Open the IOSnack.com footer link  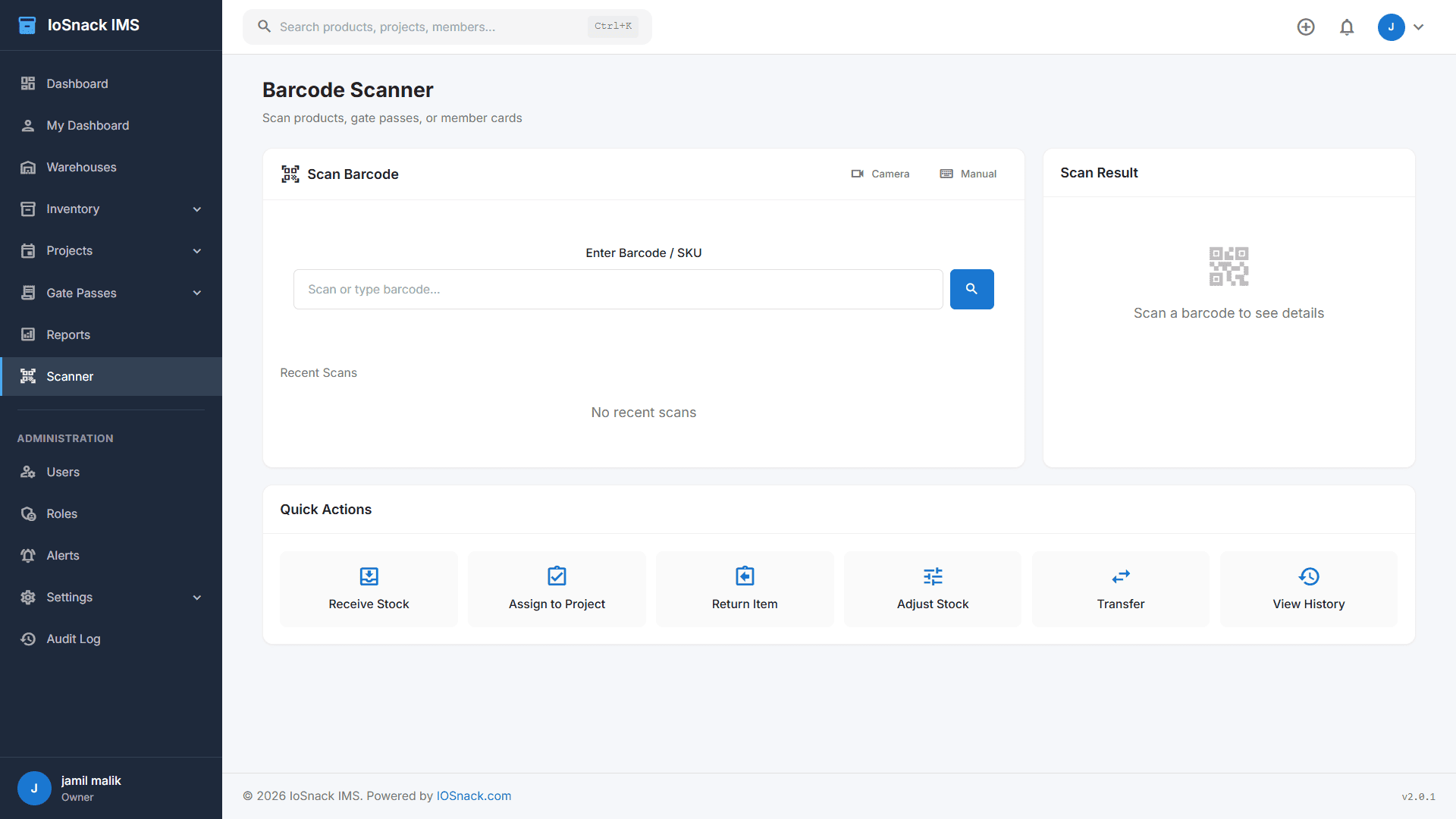coord(474,795)
